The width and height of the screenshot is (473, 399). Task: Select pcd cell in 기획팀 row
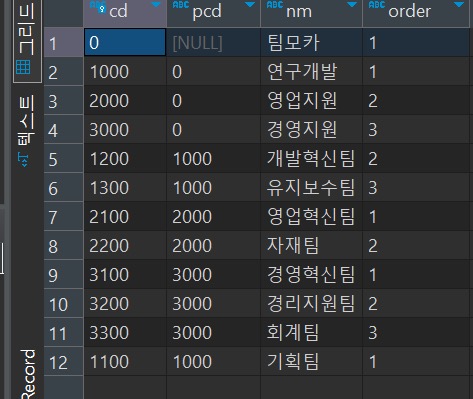tap(213, 361)
